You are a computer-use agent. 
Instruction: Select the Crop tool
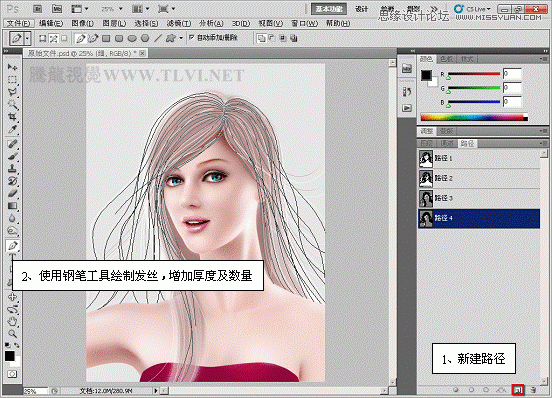click(x=12, y=117)
